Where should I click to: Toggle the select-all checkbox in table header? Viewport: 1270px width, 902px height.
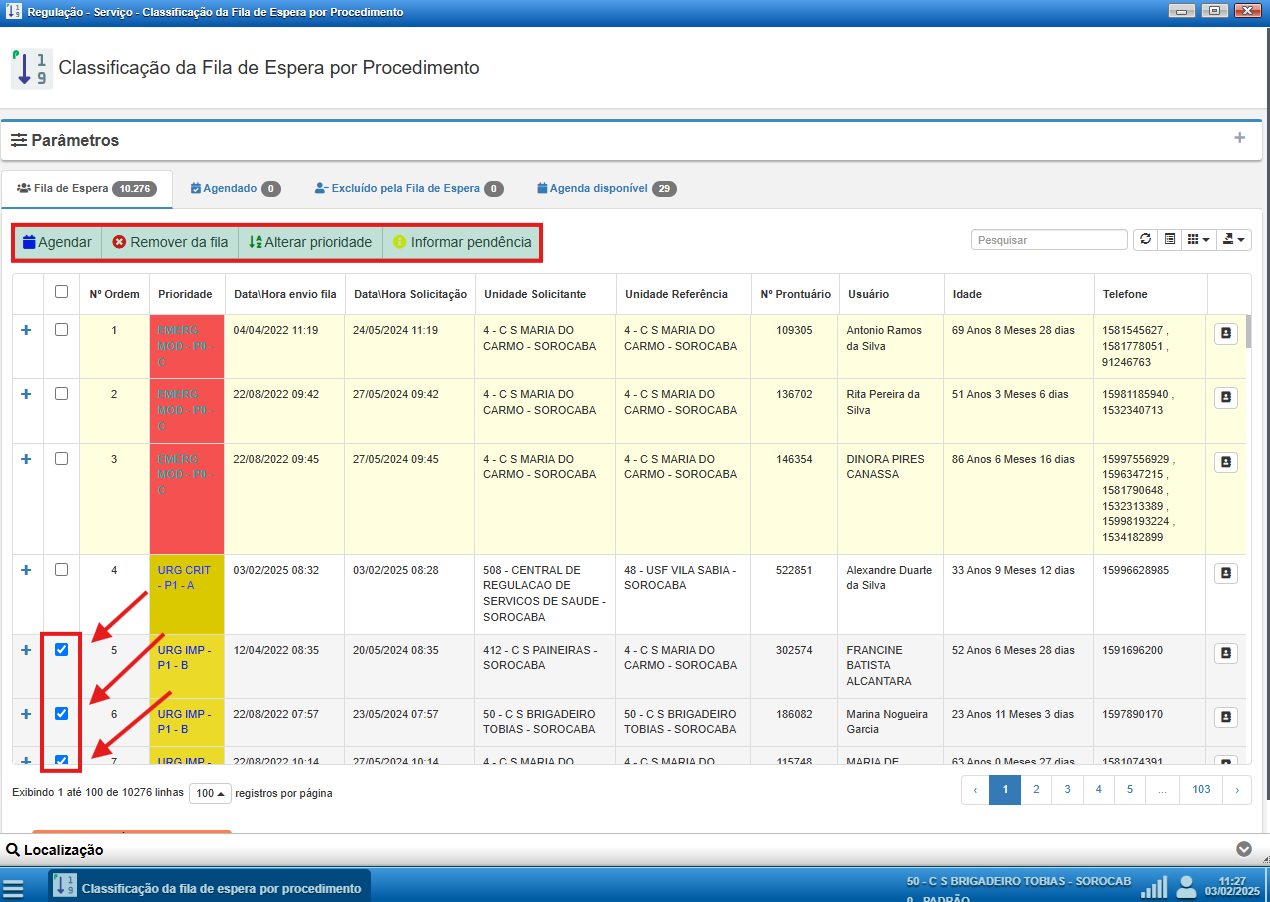tap(61, 292)
